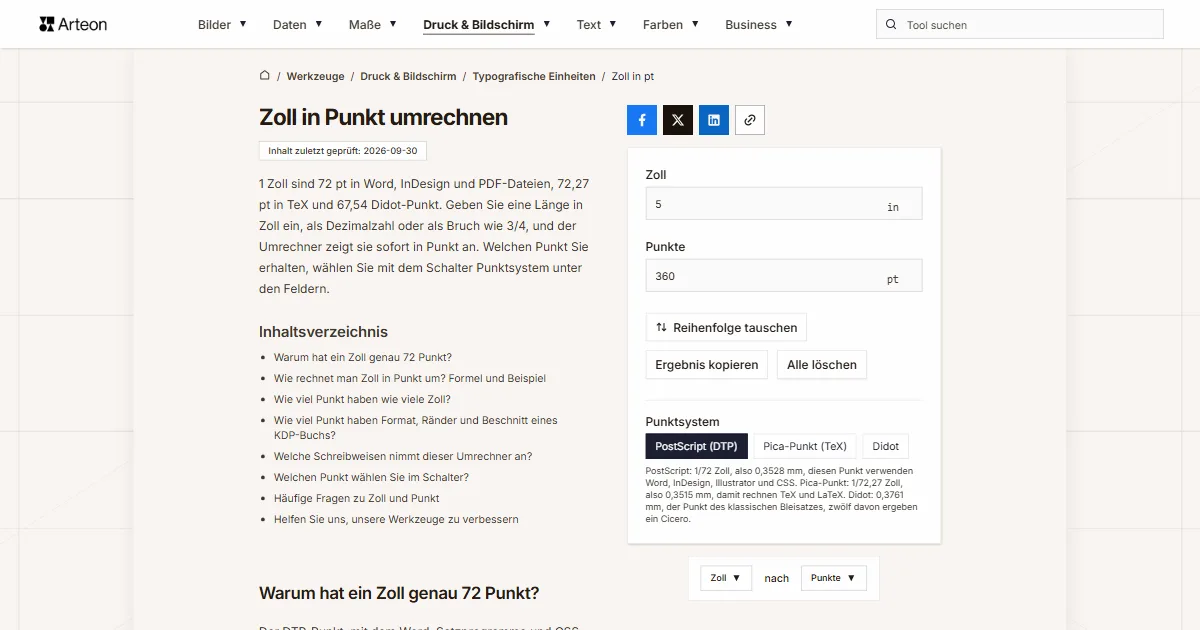Image resolution: width=1200 pixels, height=630 pixels.
Task: Select Didot point system
Action: [886, 446]
